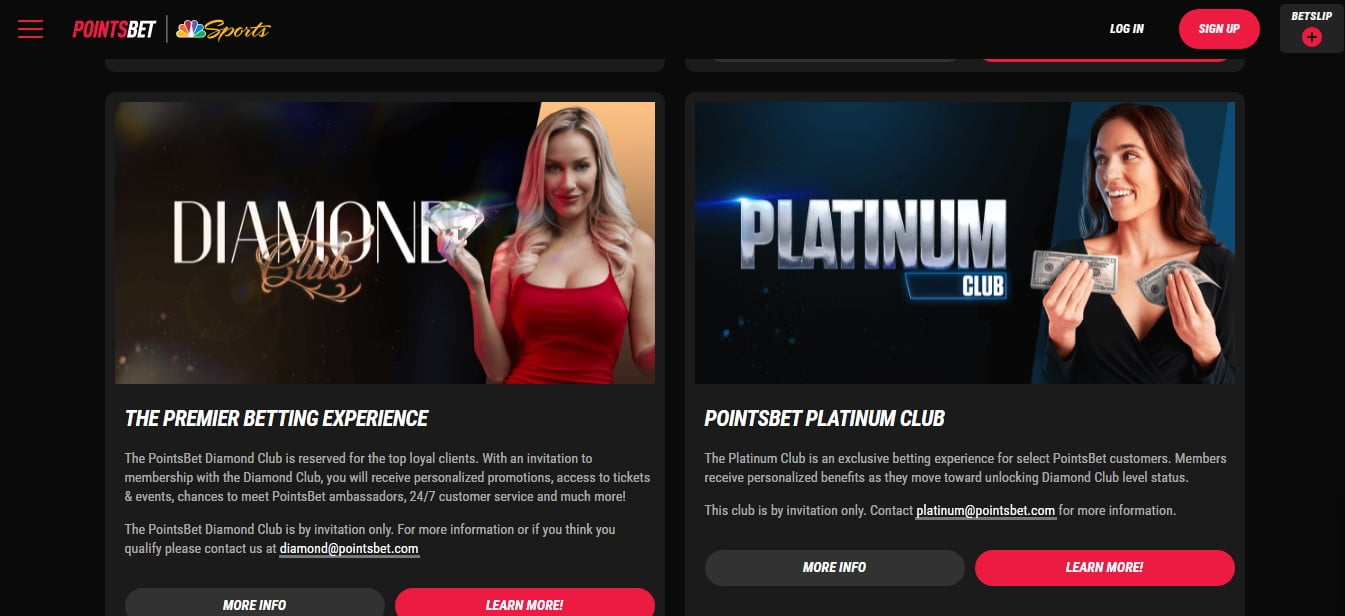Click the partially visible red button above Platinum card
1345x616 pixels.
click(1105, 57)
